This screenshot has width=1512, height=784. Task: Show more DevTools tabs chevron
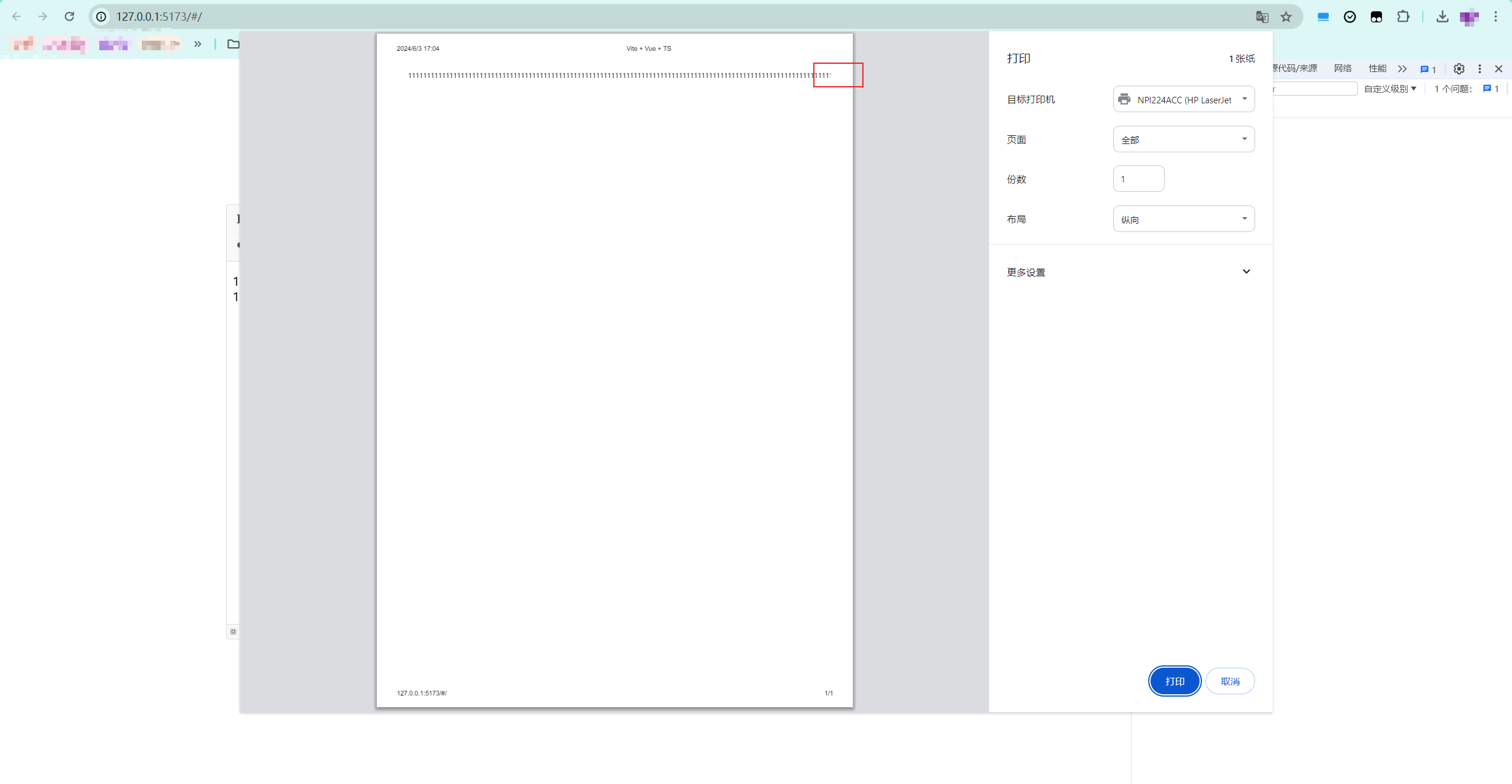pos(1402,68)
